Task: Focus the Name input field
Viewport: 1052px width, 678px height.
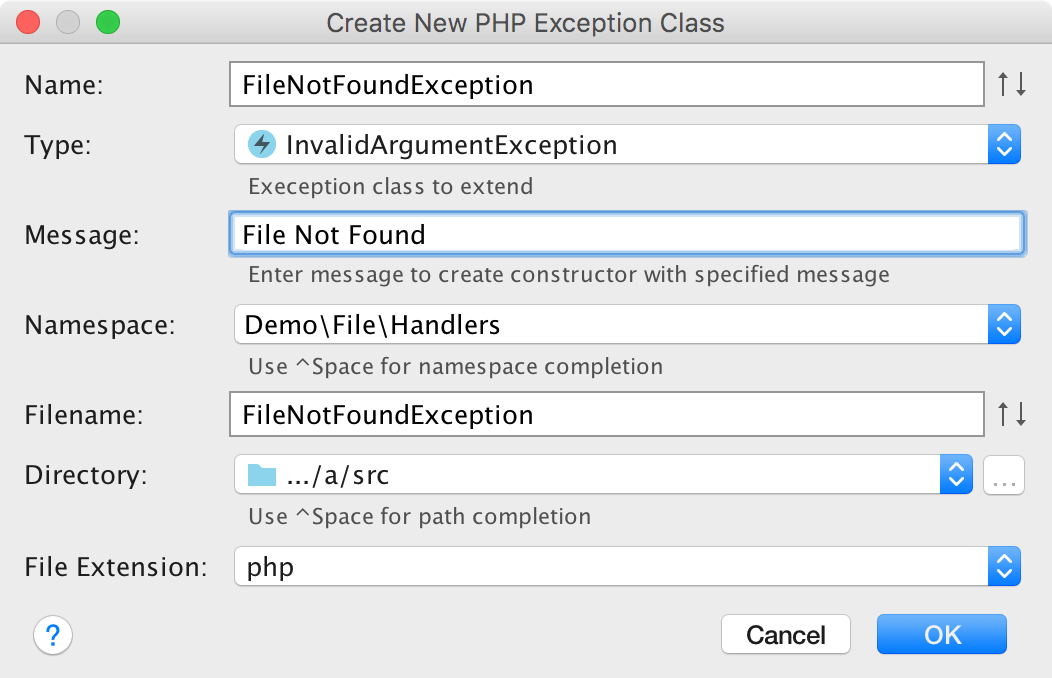Action: point(606,85)
